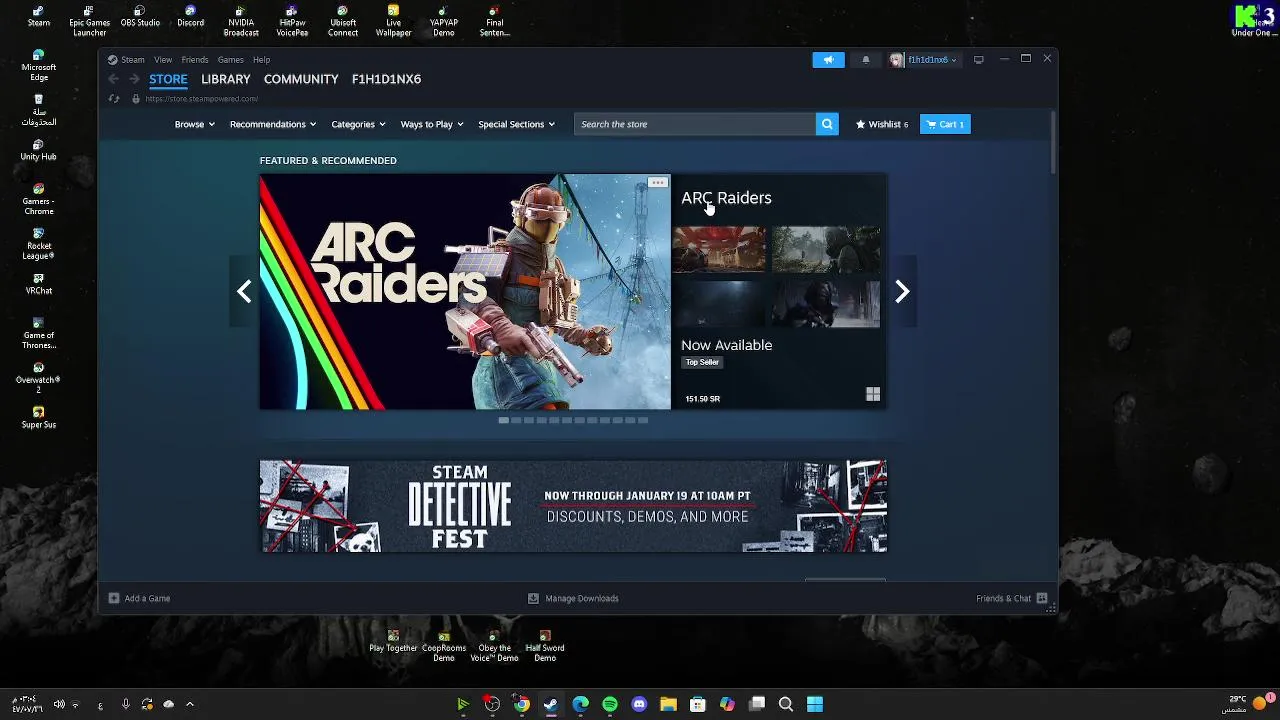Click the Search the store field

(x=695, y=124)
